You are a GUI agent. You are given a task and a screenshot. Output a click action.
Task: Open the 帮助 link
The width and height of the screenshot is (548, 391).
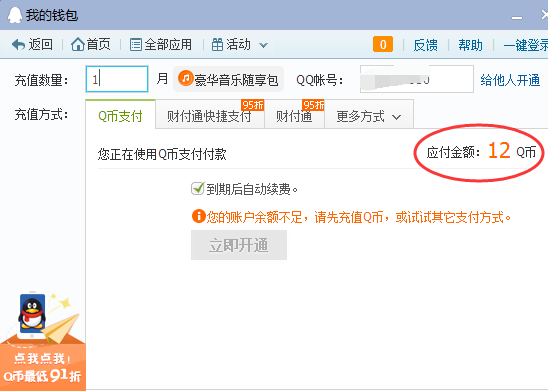(470, 45)
